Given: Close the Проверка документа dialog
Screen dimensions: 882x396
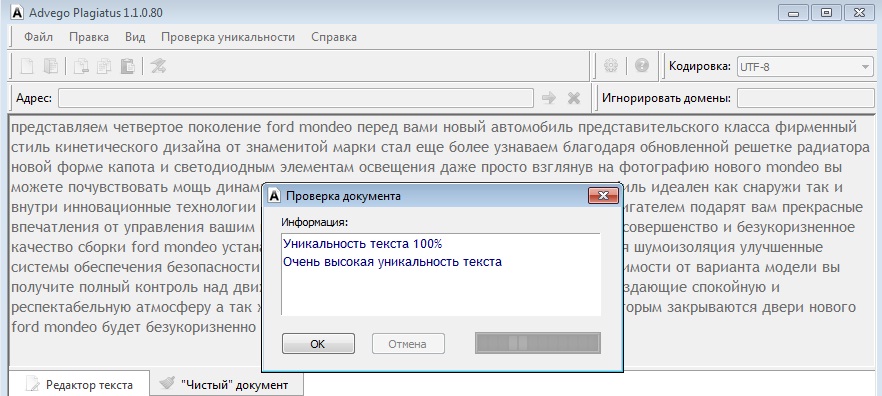Looking at the screenshot, I should [604, 196].
